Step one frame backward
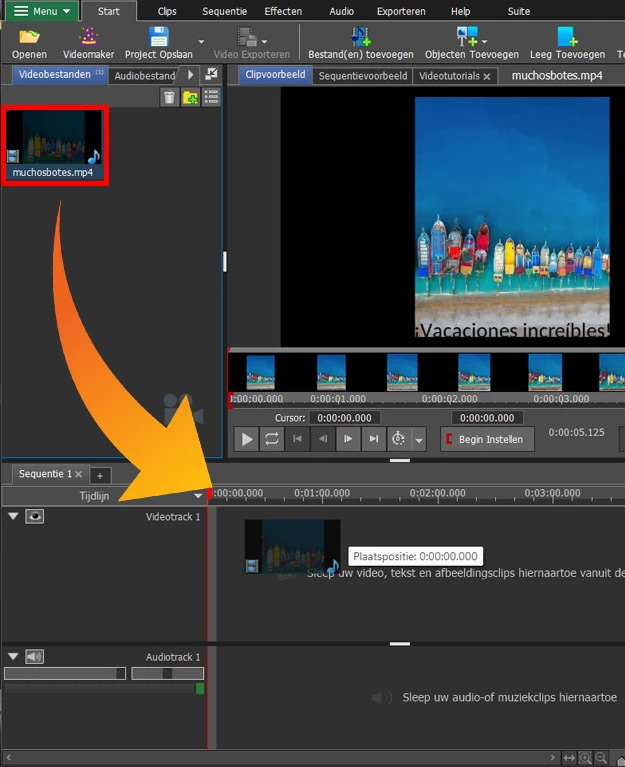This screenshot has height=767, width=625. tap(323, 439)
